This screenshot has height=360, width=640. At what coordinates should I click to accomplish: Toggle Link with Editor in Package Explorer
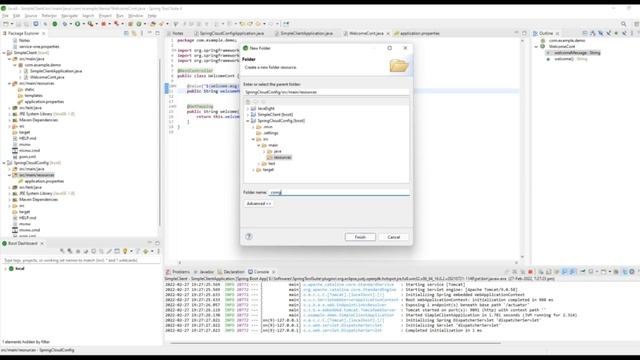[x=134, y=33]
